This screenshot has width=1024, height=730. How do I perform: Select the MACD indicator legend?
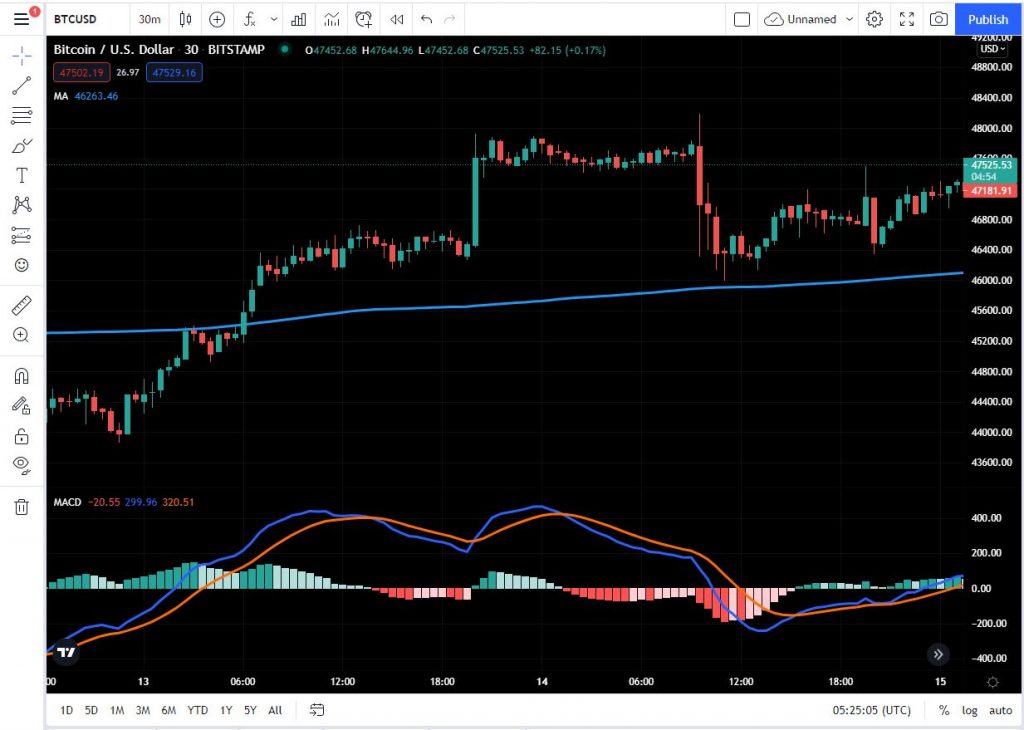tap(67, 502)
